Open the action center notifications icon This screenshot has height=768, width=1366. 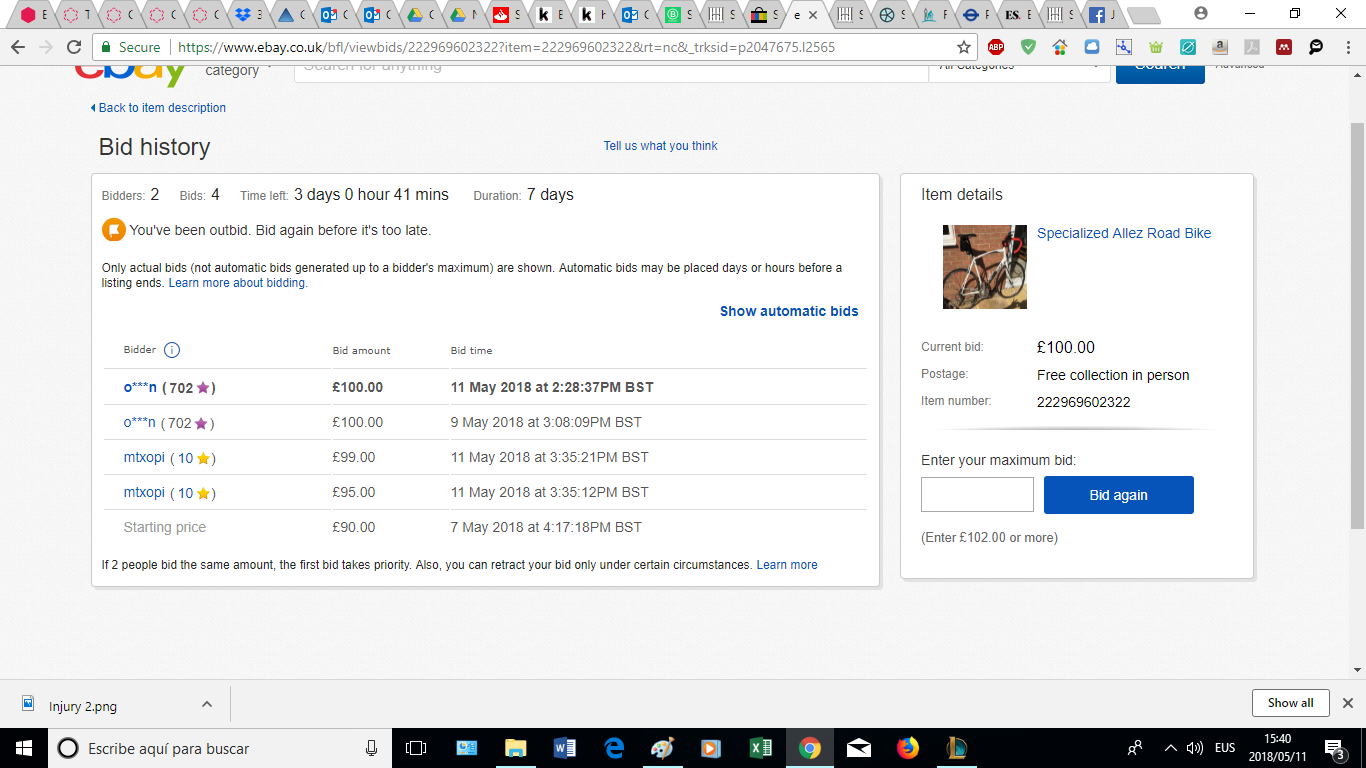pyautogui.click(x=1335, y=748)
